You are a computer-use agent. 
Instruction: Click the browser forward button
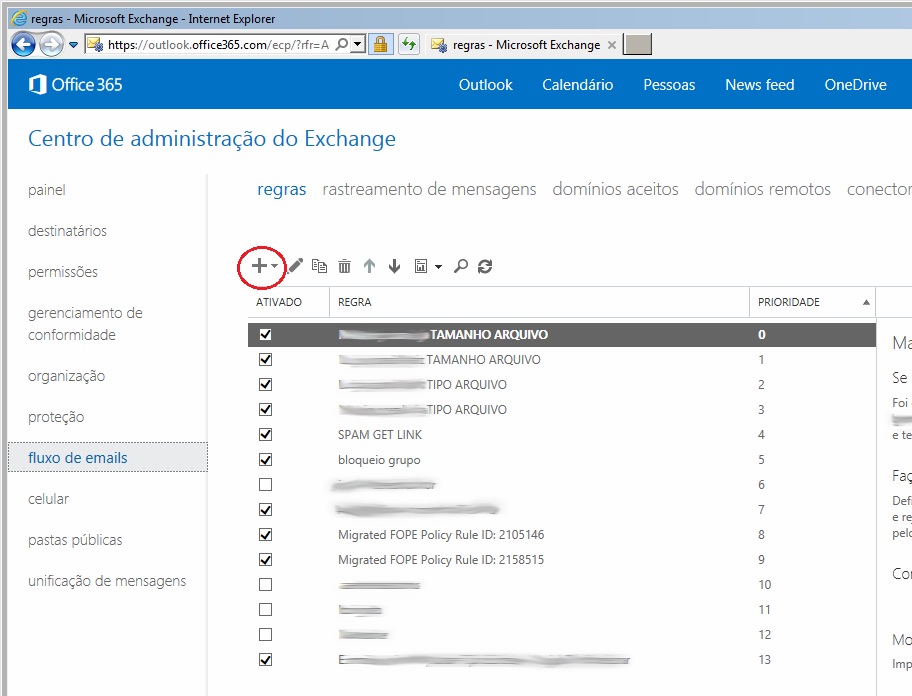[51, 44]
